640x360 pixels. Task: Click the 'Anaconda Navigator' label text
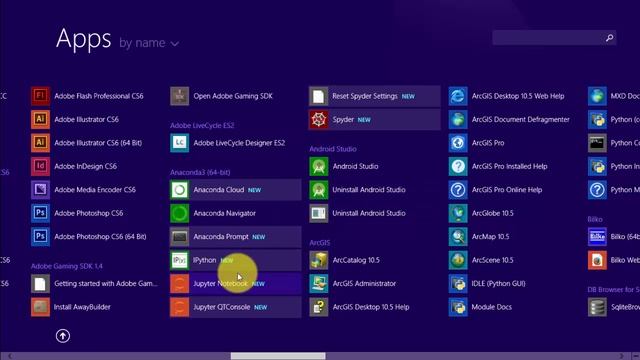tap(224, 213)
